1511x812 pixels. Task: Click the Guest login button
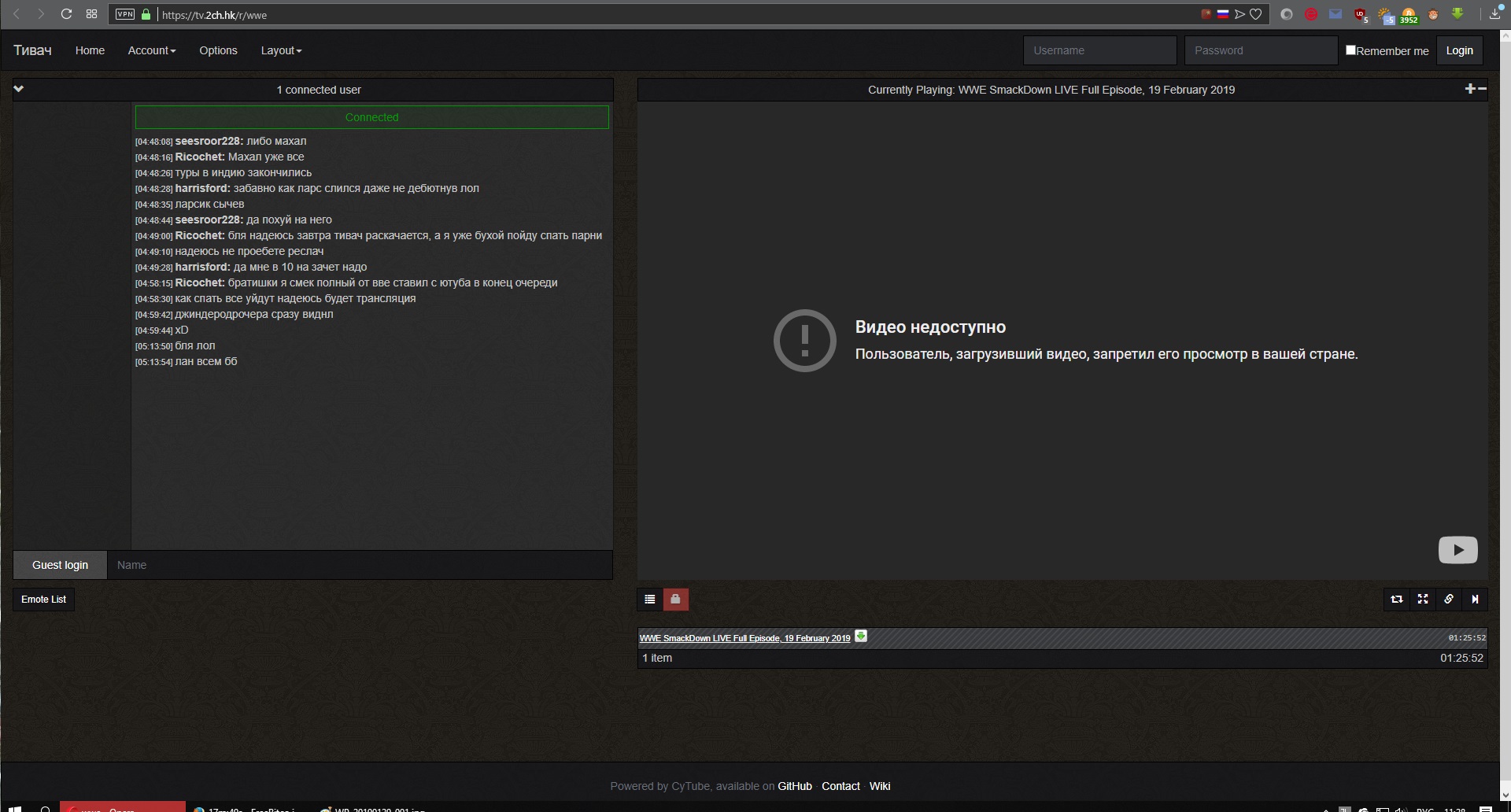[x=60, y=565]
